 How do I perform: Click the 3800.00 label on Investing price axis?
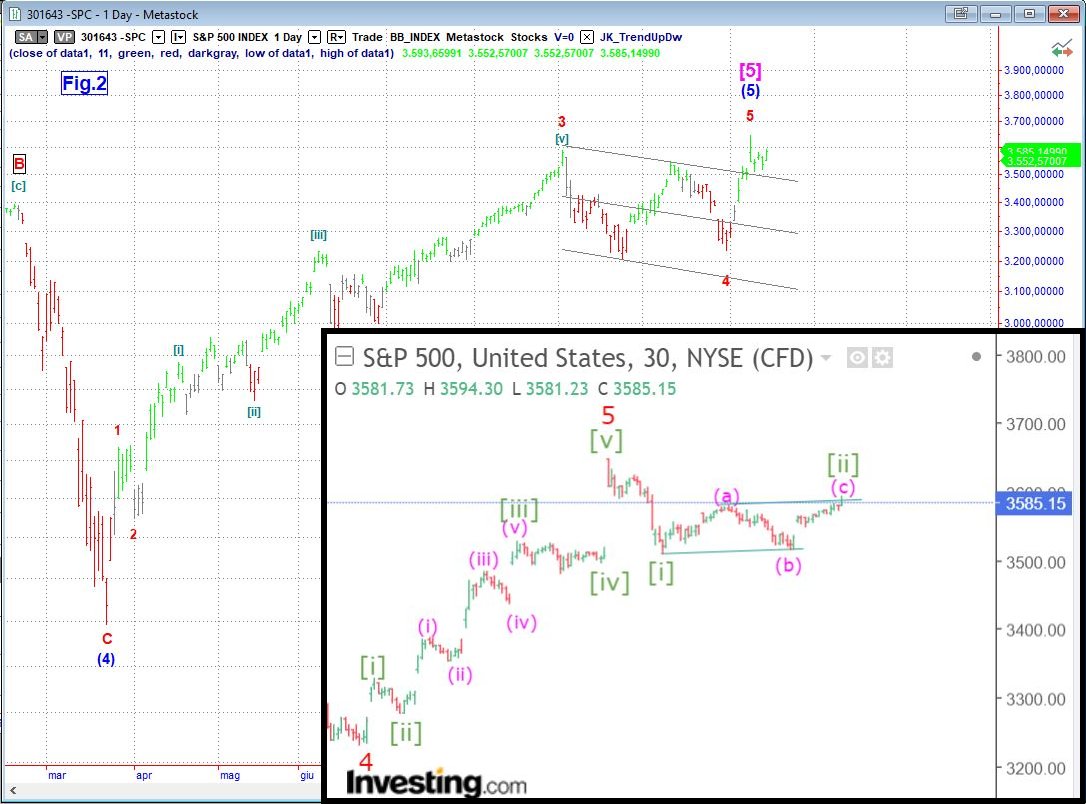[x=1035, y=357]
